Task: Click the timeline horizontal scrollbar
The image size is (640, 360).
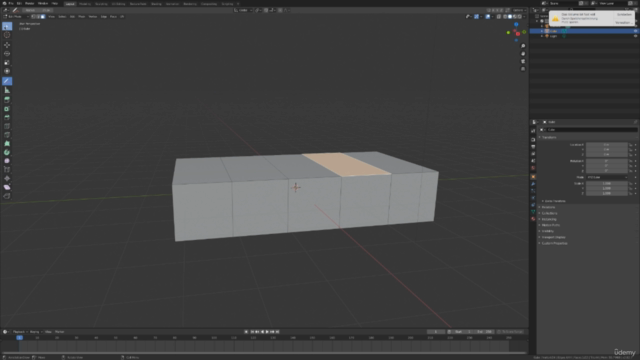Action: 264,353
